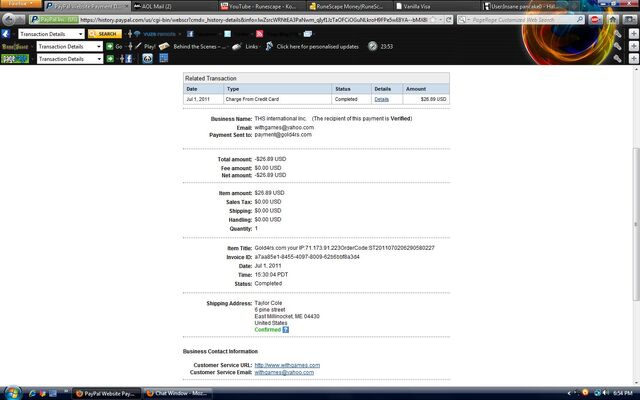Click the PageRage logo on third toolbar

tap(15, 59)
